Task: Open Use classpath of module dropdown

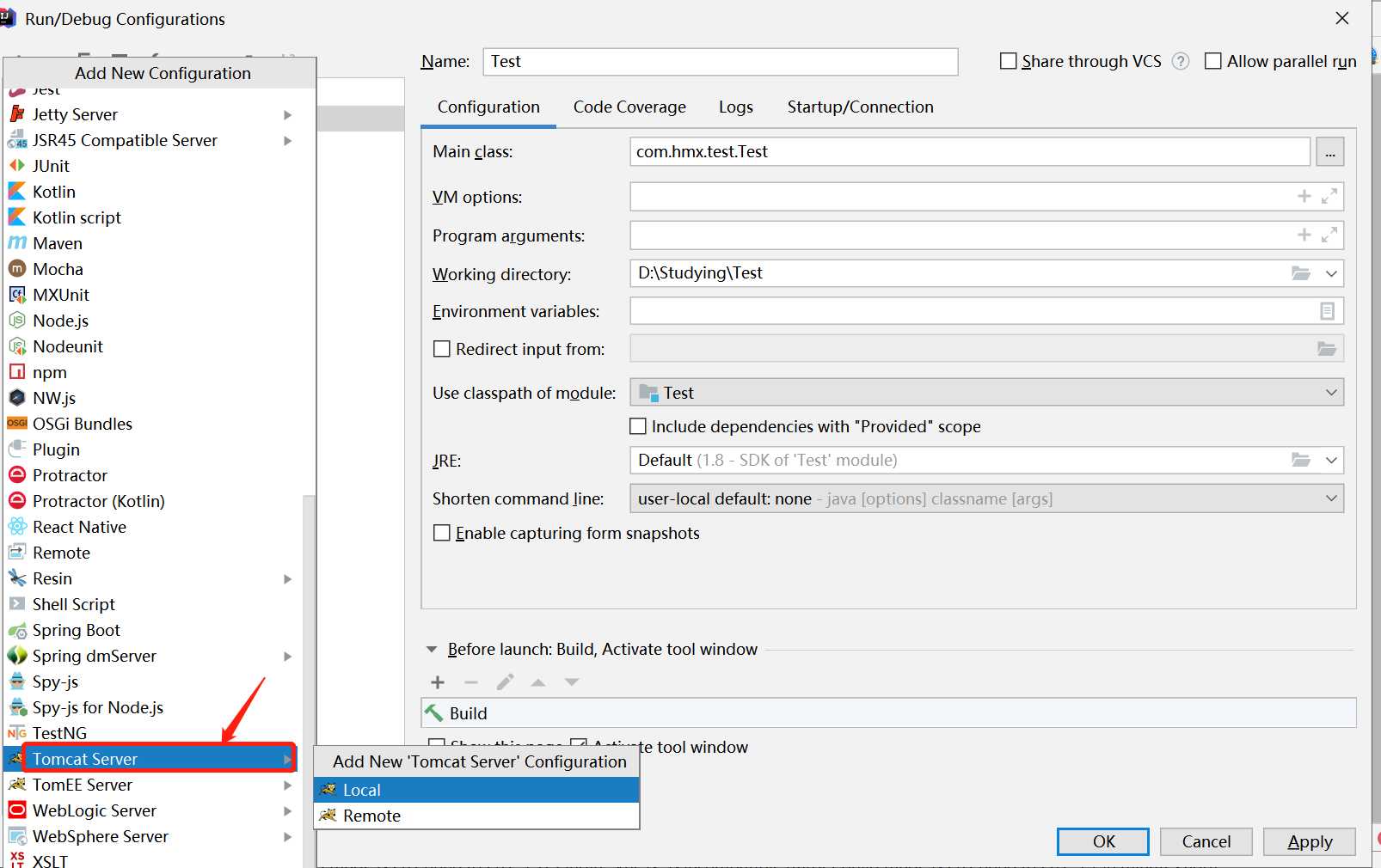Action: pyautogui.click(x=1331, y=393)
